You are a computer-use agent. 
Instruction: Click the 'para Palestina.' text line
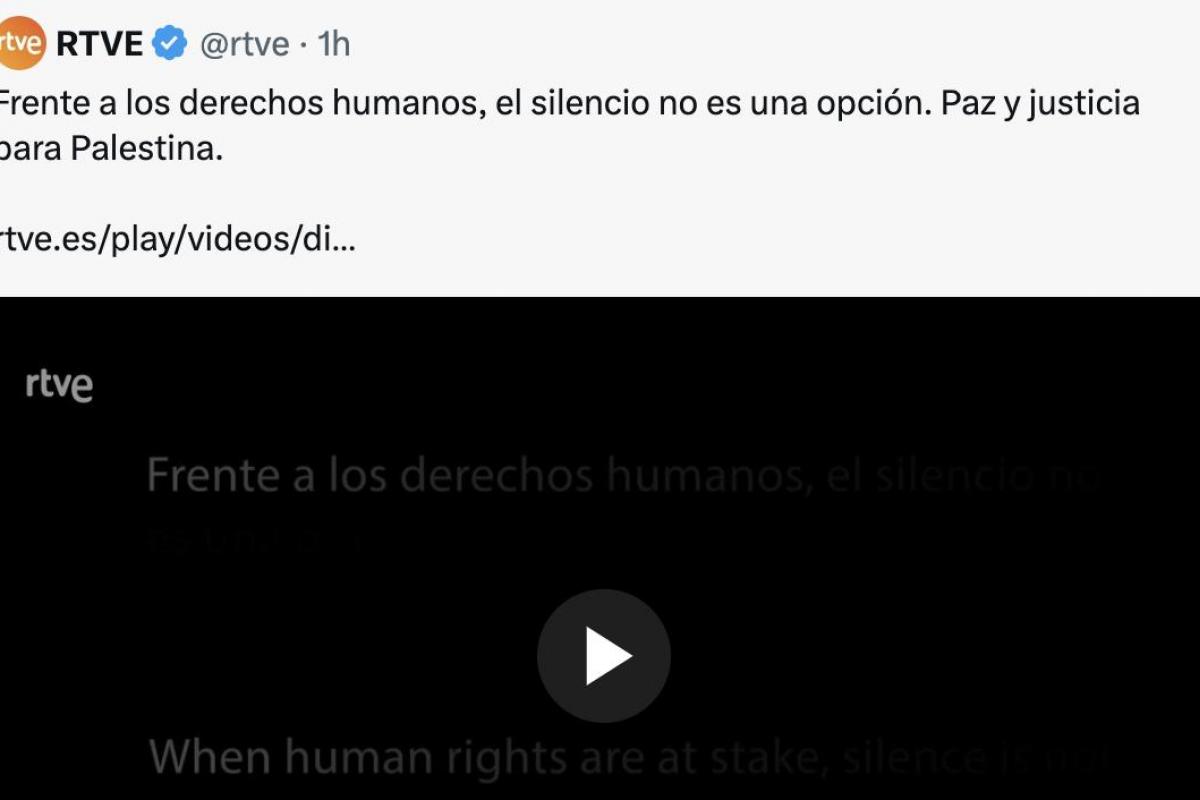pos(108,150)
